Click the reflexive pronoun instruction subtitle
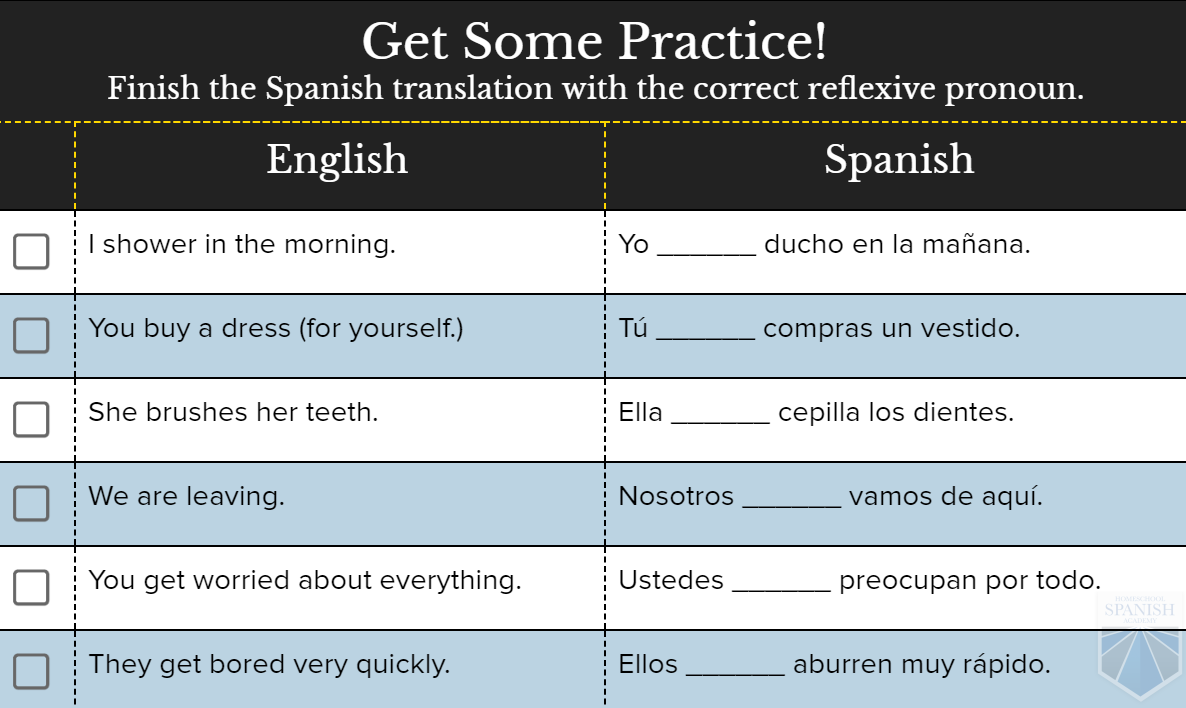 [594, 89]
